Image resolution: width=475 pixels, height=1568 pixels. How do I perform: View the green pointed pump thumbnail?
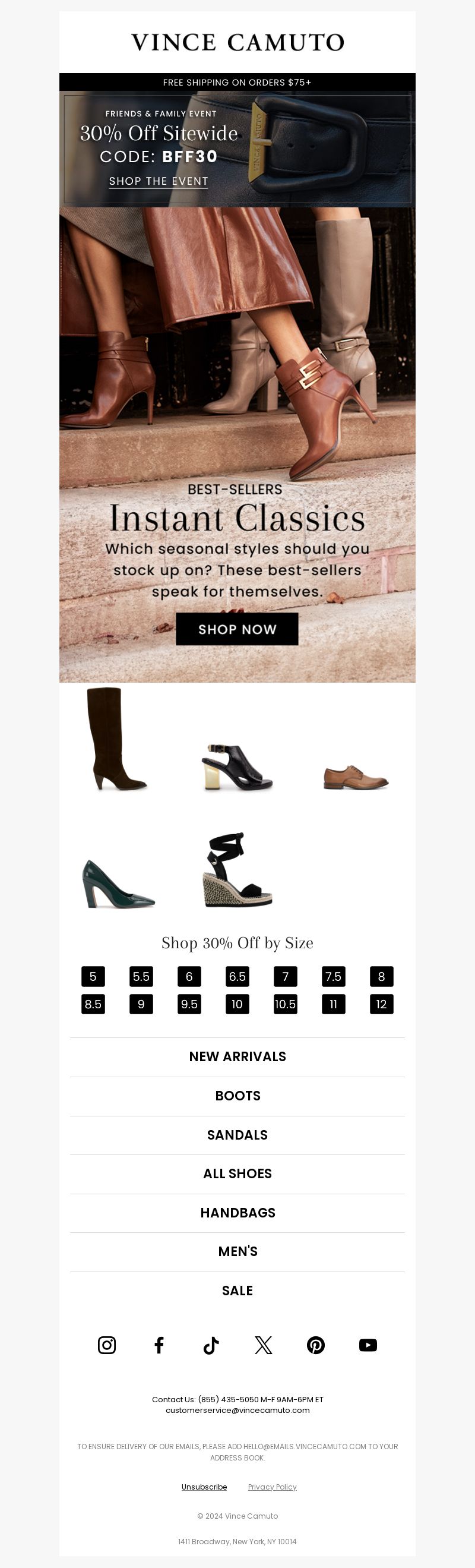pos(119,884)
